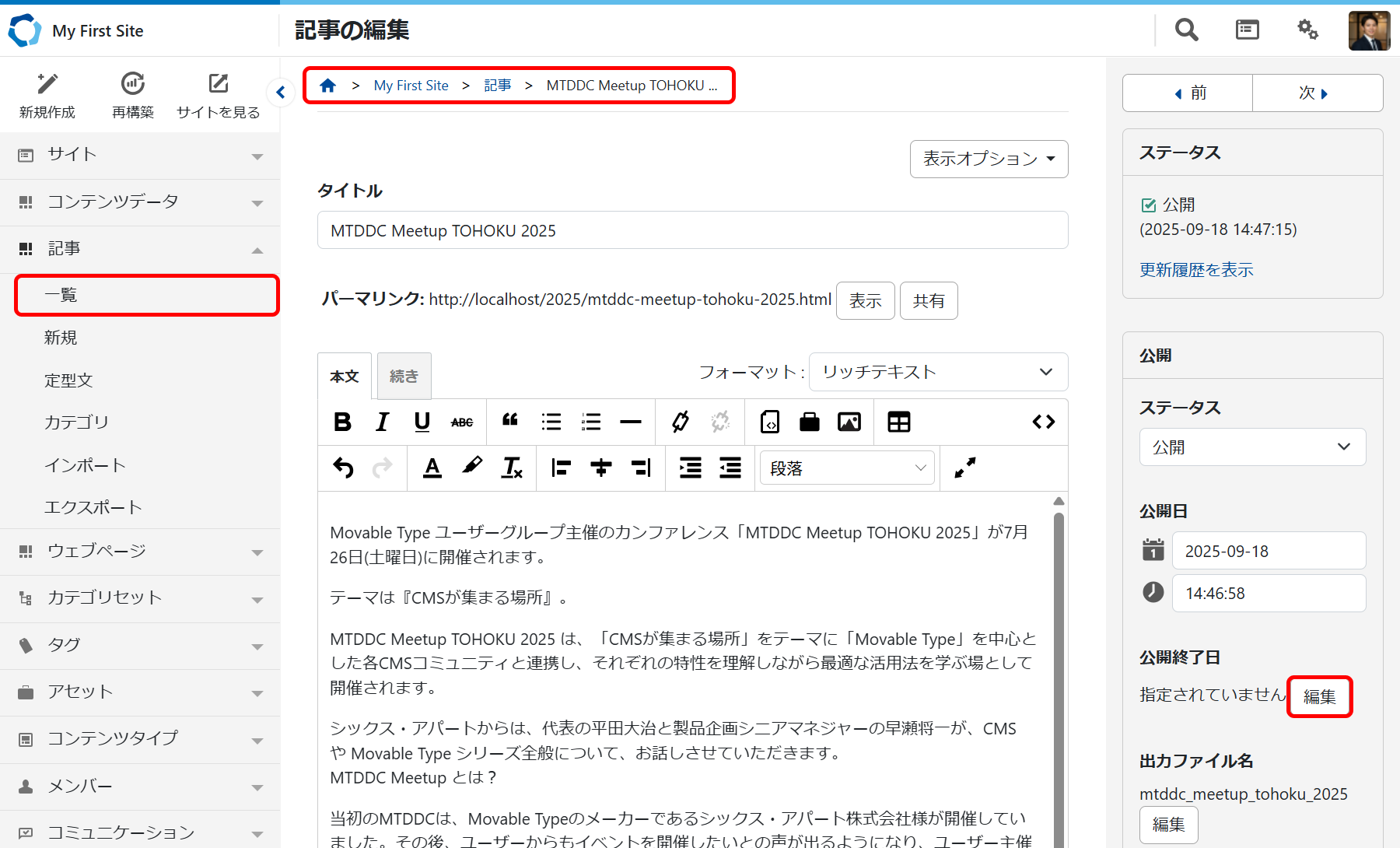Expand editor to fullscreen mode
Image resolution: width=1400 pixels, height=848 pixels.
pos(964,468)
